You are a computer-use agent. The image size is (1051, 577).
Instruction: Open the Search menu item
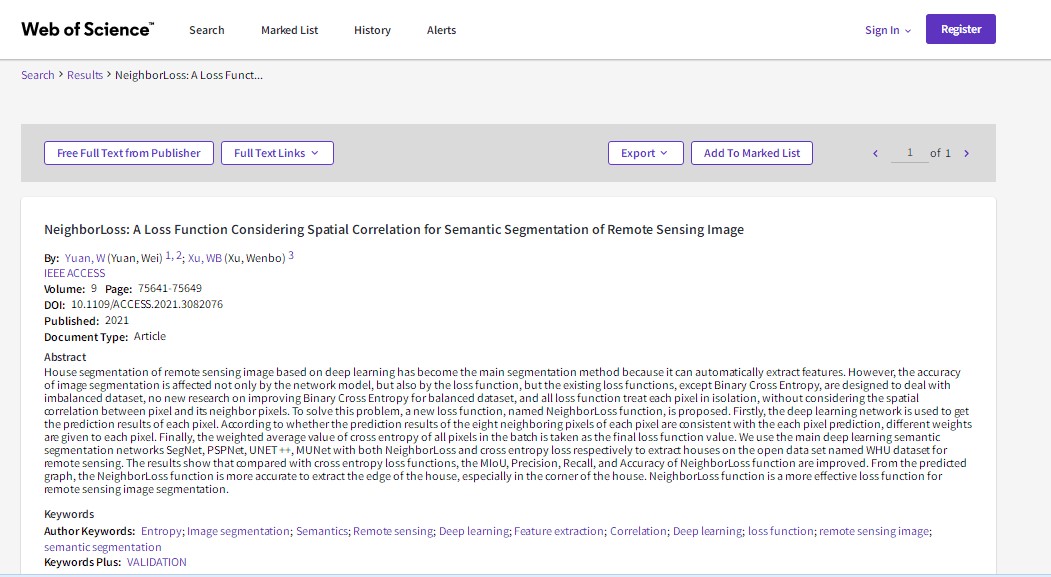(x=207, y=30)
